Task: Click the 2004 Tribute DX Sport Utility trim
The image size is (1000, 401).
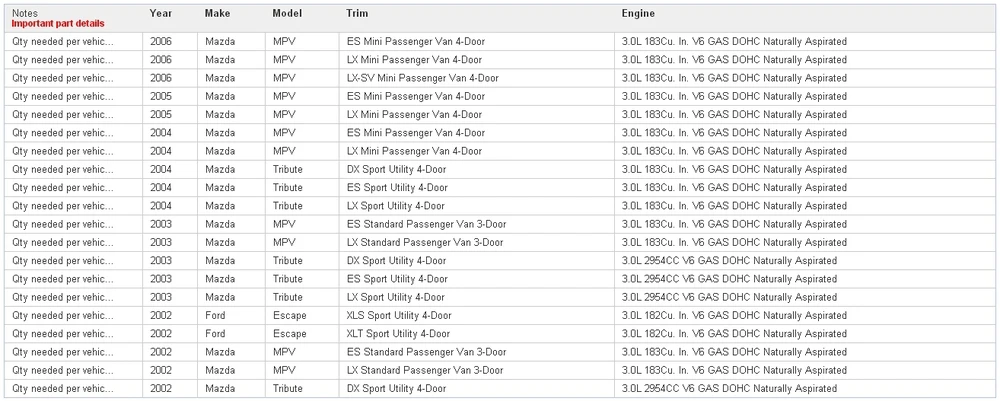Action: click(396, 170)
